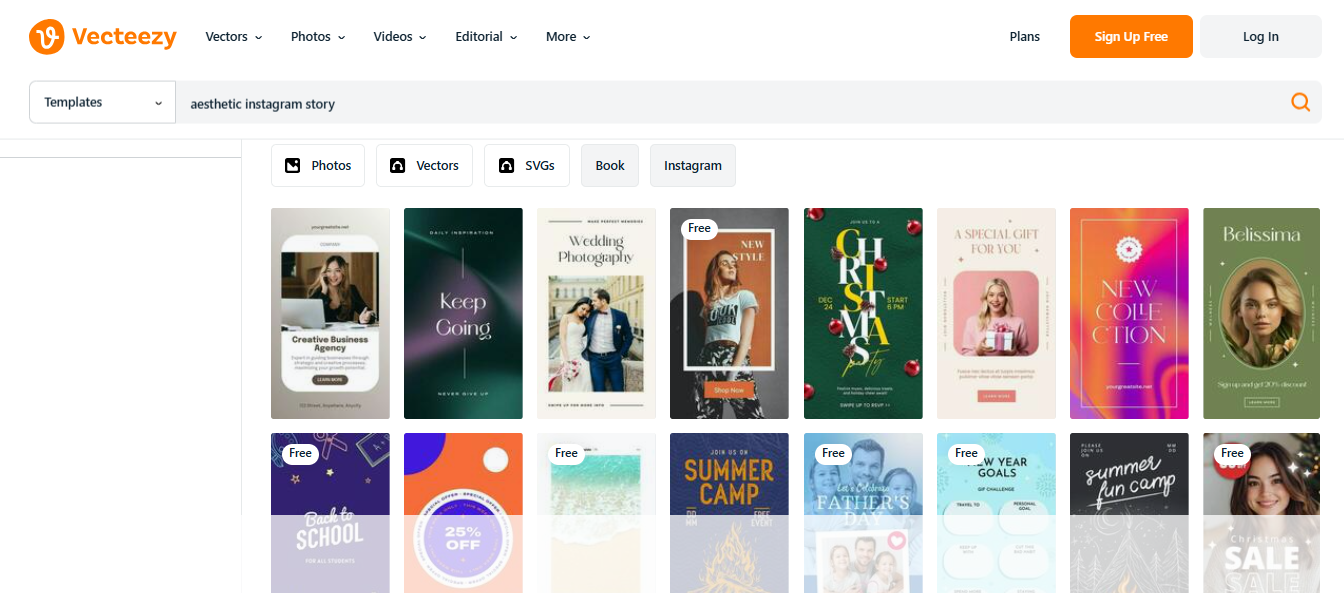Click the Free badge on New Style template
Screen dimensions: 1344x593
coord(699,228)
